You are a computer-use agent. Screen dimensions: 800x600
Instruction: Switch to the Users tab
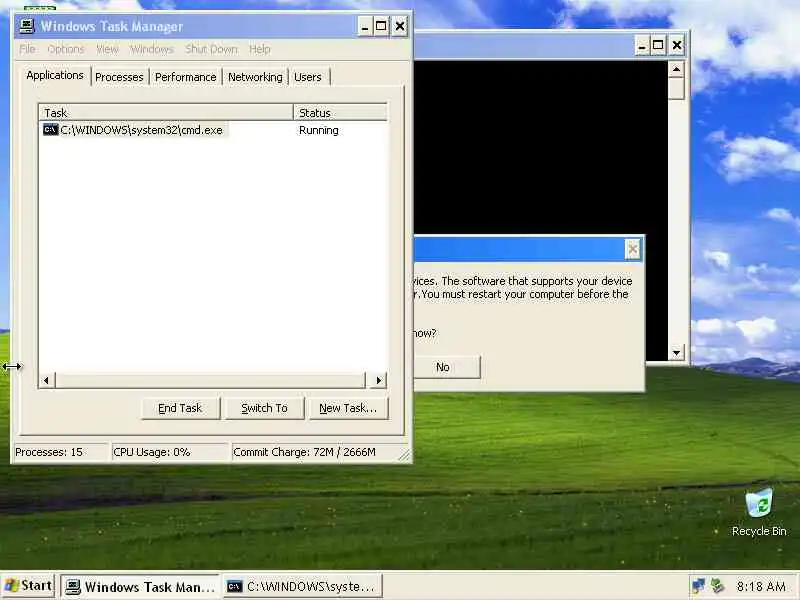click(308, 77)
